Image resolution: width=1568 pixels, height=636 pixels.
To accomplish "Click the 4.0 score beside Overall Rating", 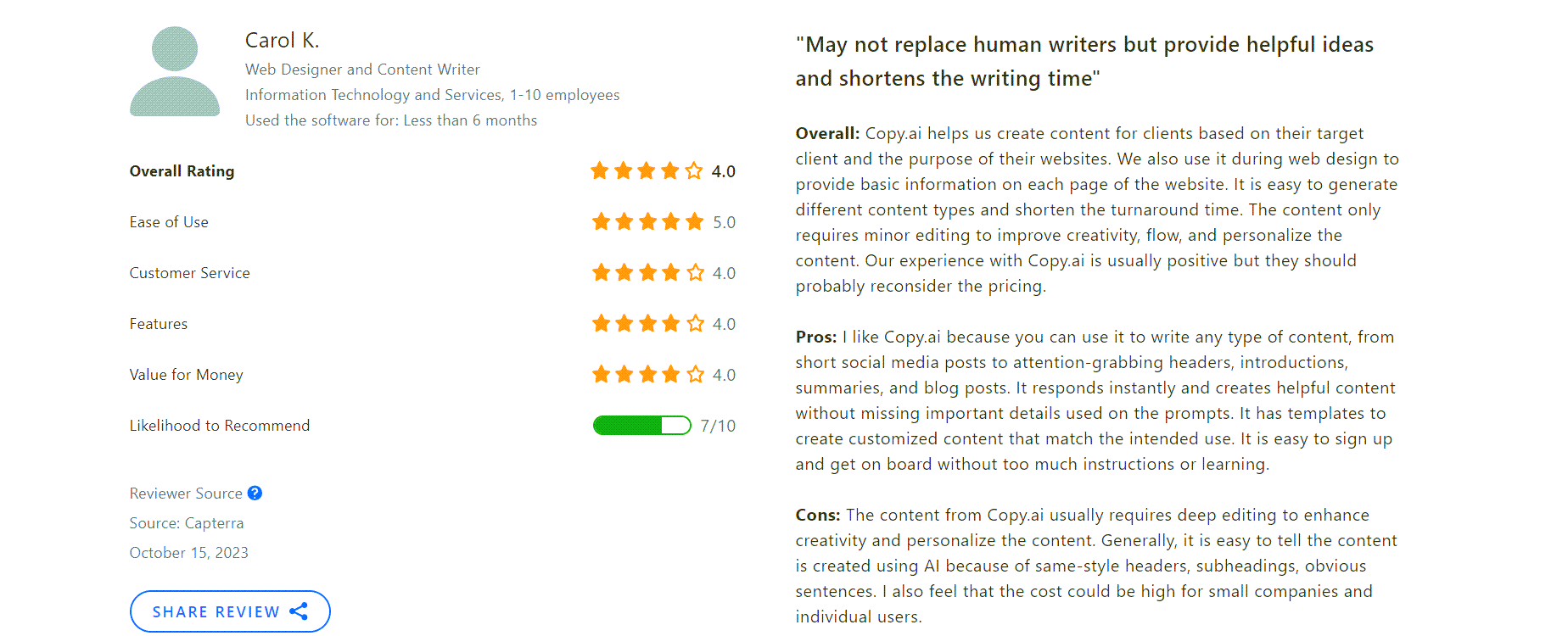I will point(722,170).
